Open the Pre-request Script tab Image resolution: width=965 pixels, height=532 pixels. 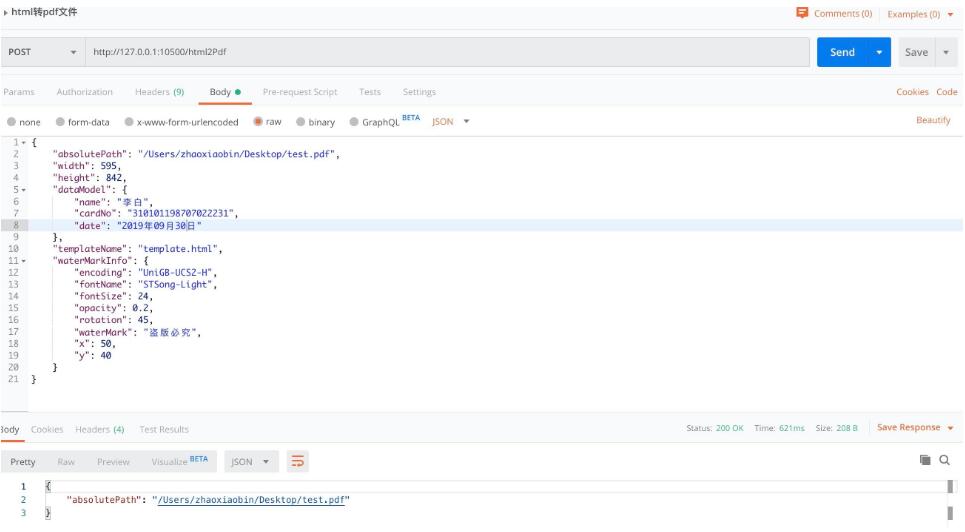[x=300, y=92]
